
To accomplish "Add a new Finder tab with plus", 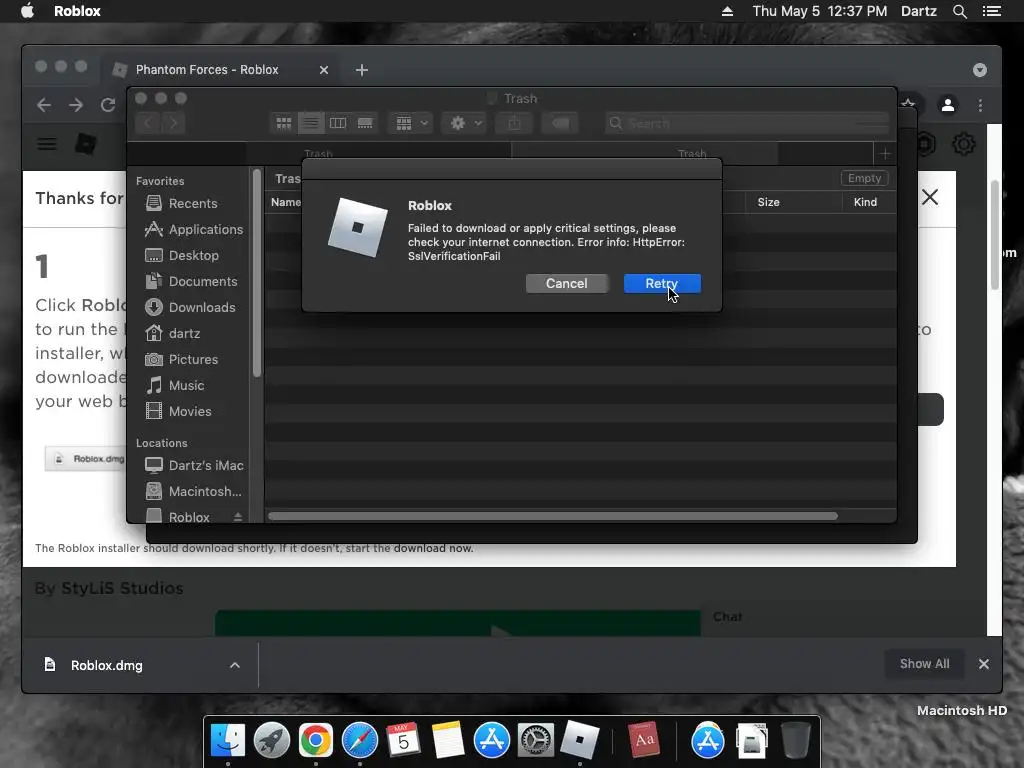I will (x=886, y=154).
